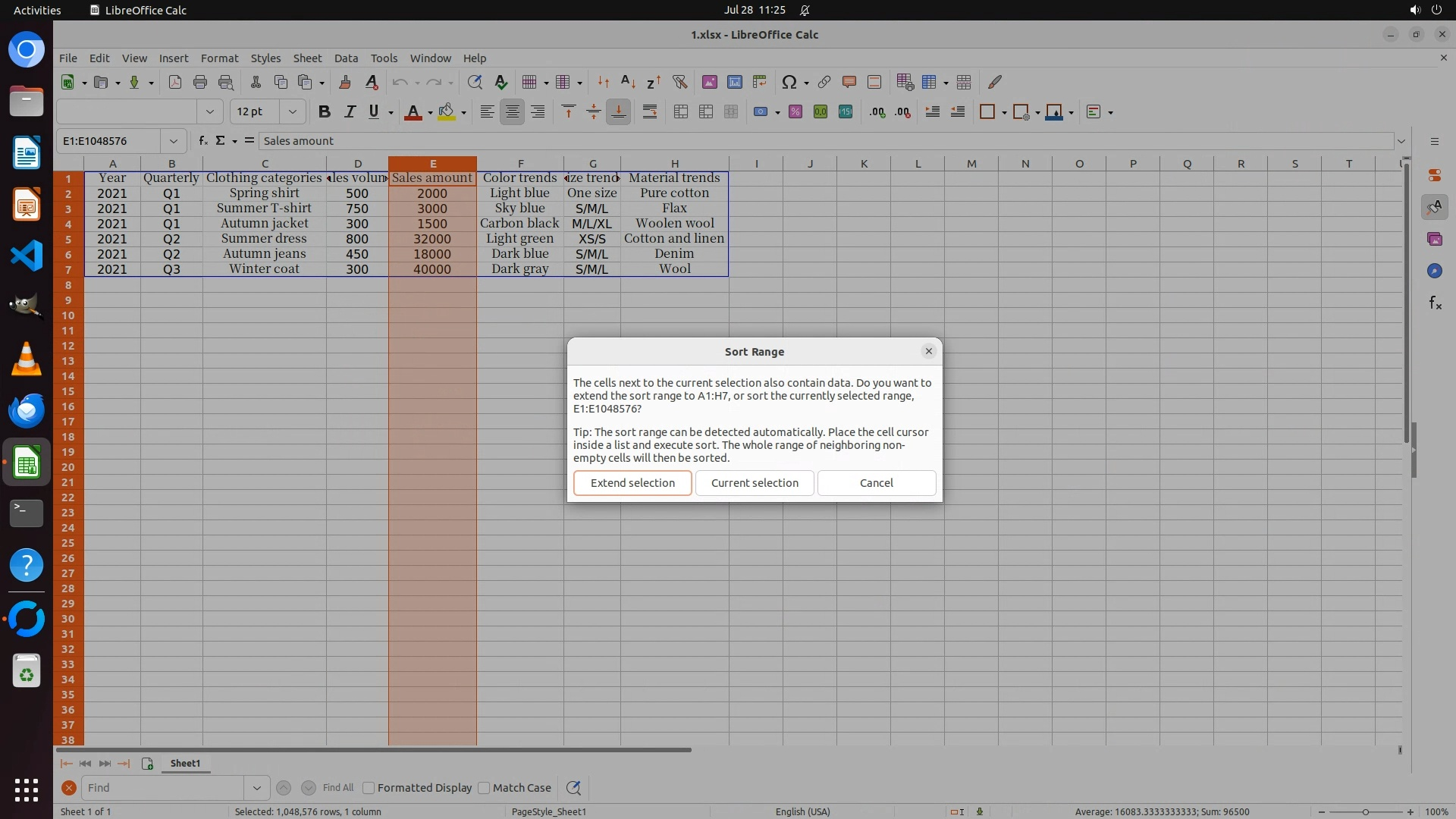Image resolution: width=1456 pixels, height=819 pixels.
Task: Open the Name Box dropdown arrow
Action: (x=174, y=140)
